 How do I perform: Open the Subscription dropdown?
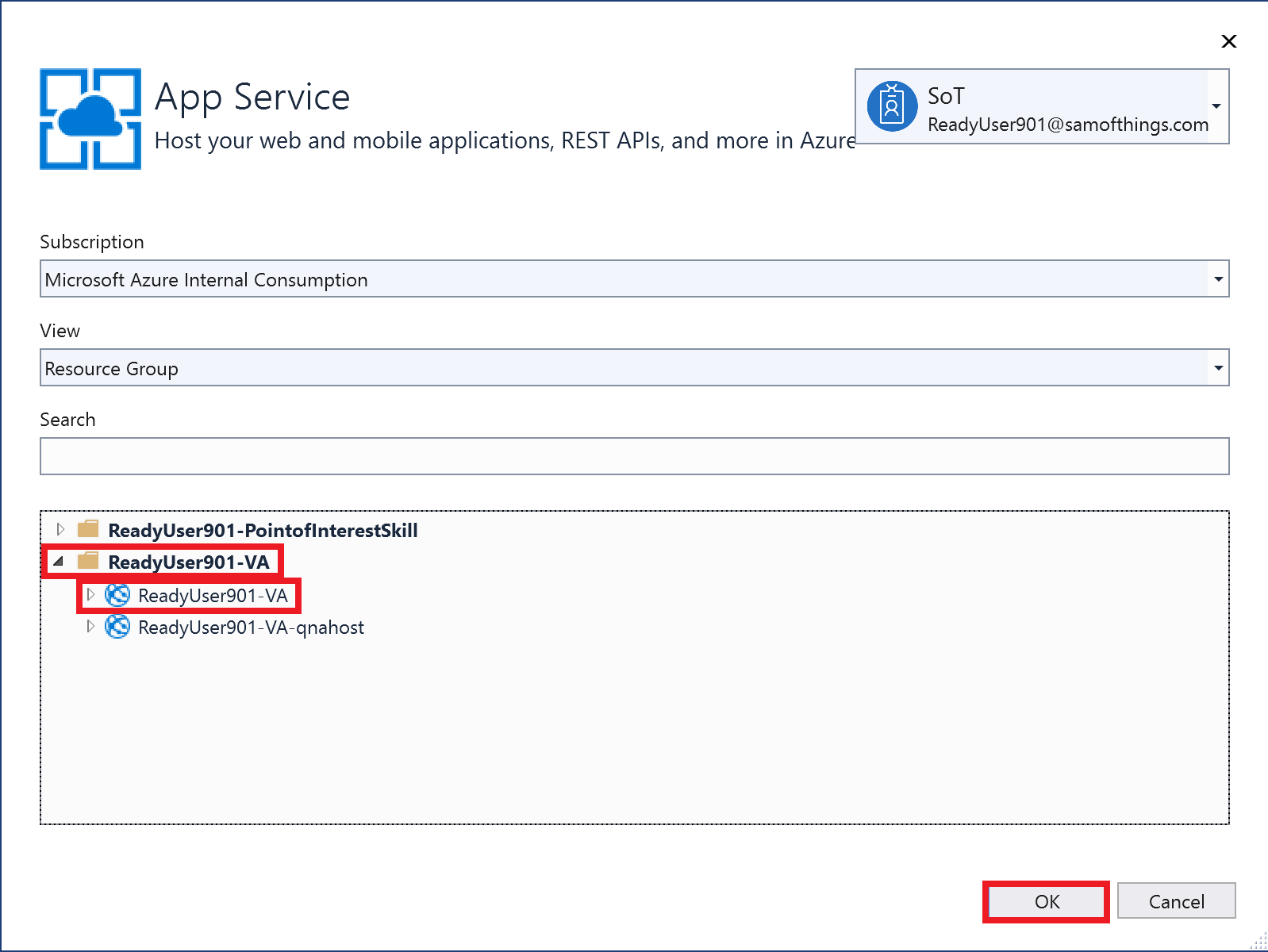(634, 278)
